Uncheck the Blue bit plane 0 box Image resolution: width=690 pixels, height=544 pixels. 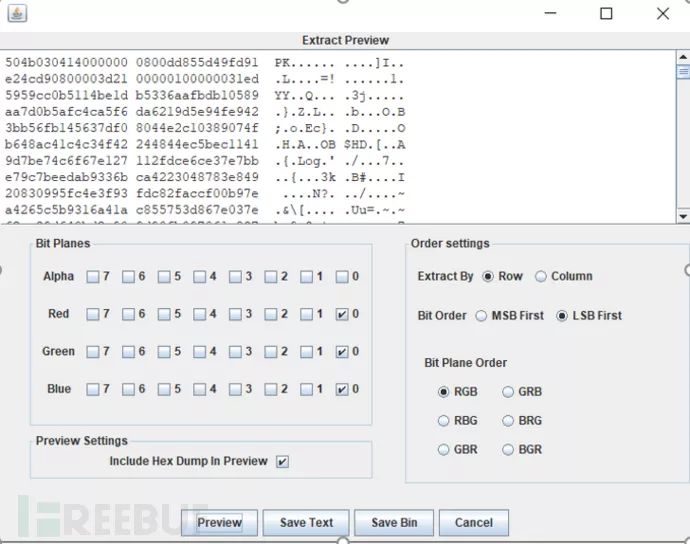click(x=342, y=390)
